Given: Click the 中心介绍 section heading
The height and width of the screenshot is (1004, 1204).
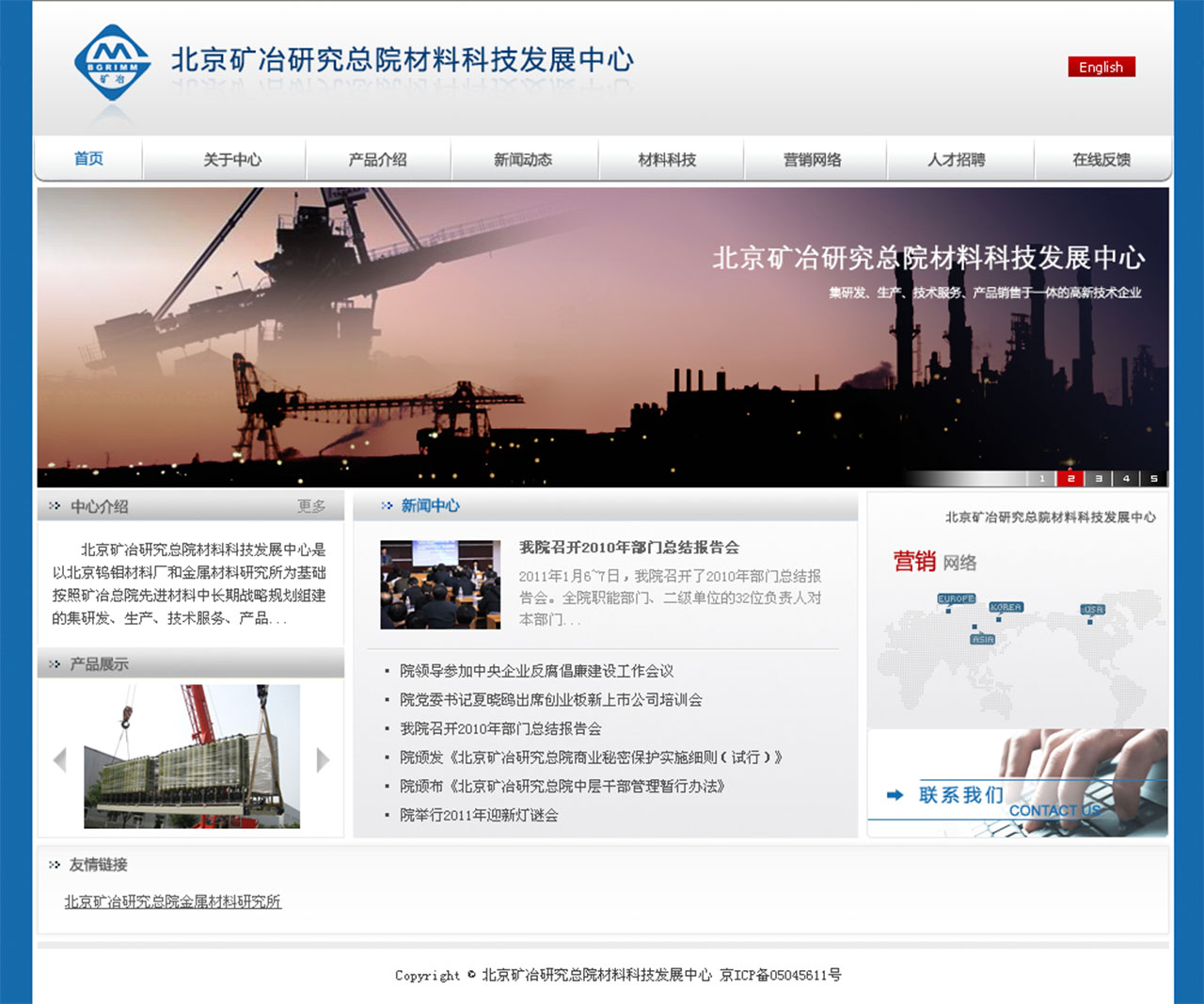Looking at the screenshot, I should (x=100, y=506).
